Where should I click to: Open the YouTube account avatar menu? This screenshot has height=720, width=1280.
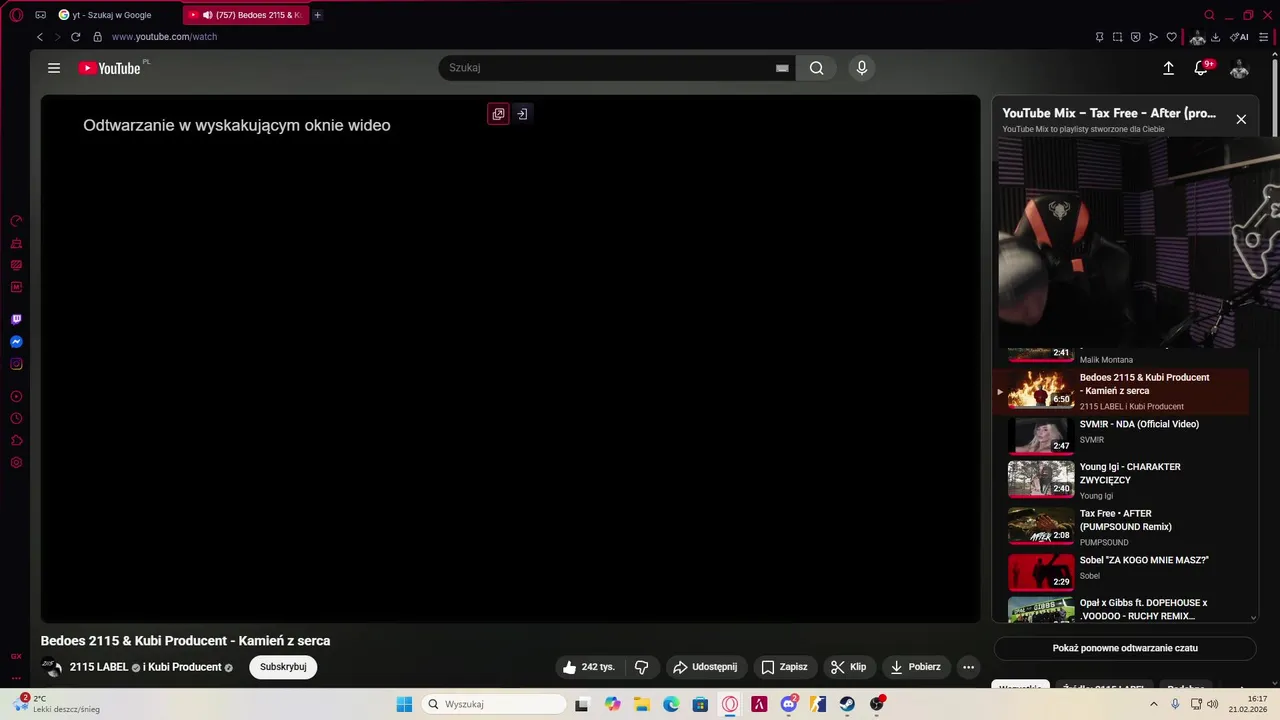(x=1239, y=68)
